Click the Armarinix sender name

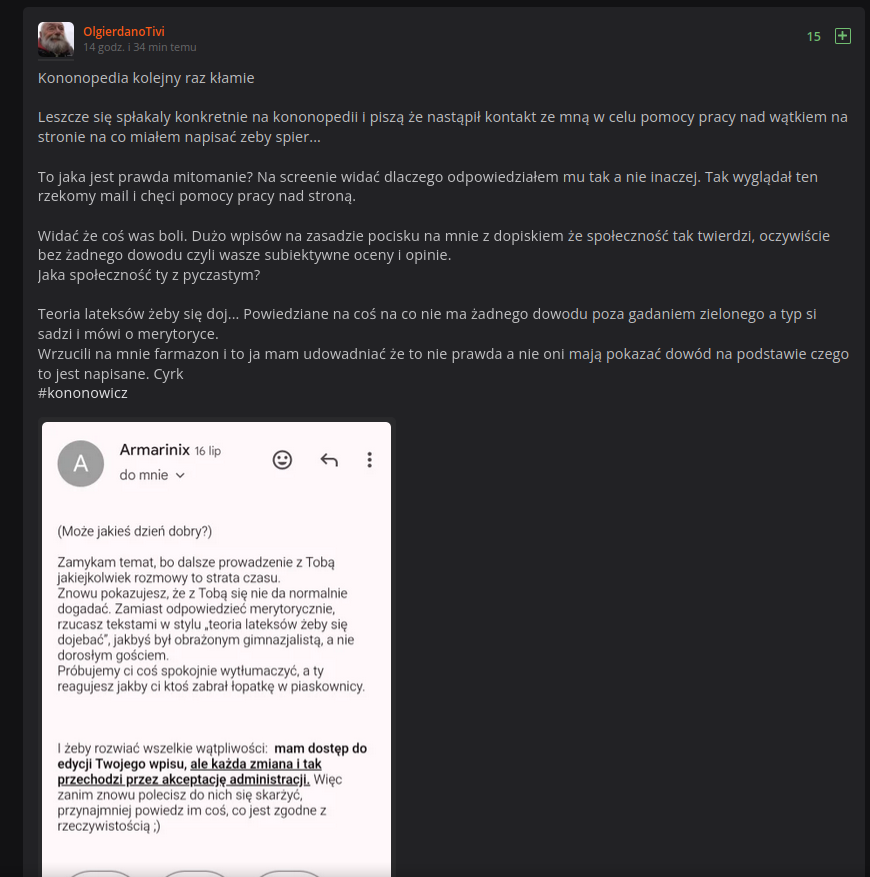coord(154,450)
